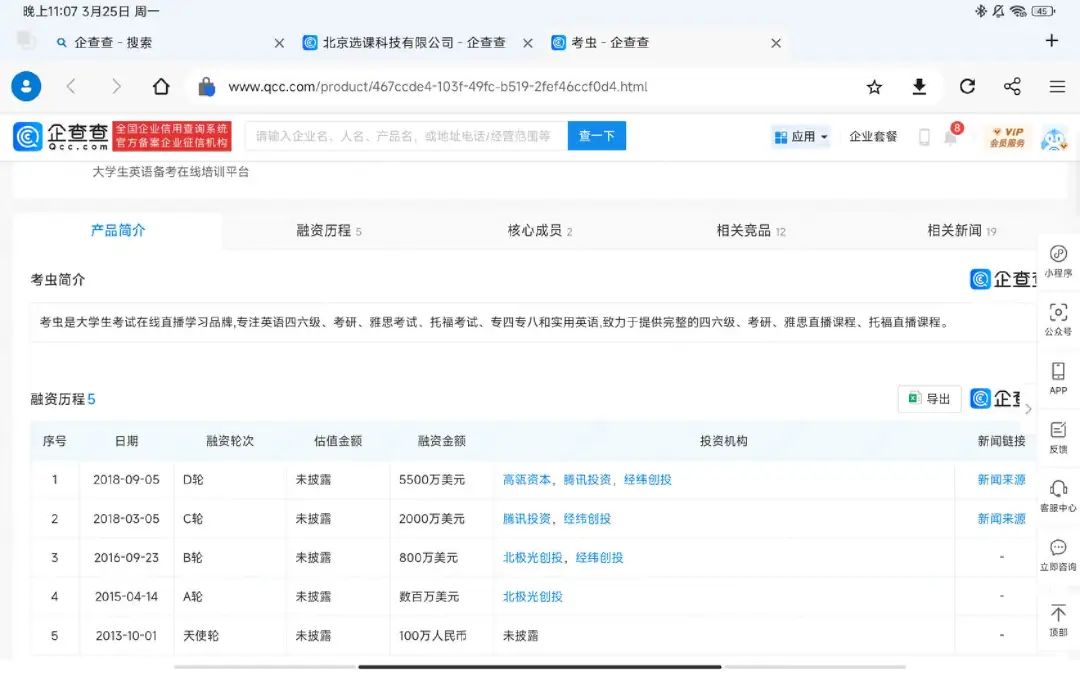
Task: Open 腾讯投资 link in C轮 row
Action: point(526,519)
